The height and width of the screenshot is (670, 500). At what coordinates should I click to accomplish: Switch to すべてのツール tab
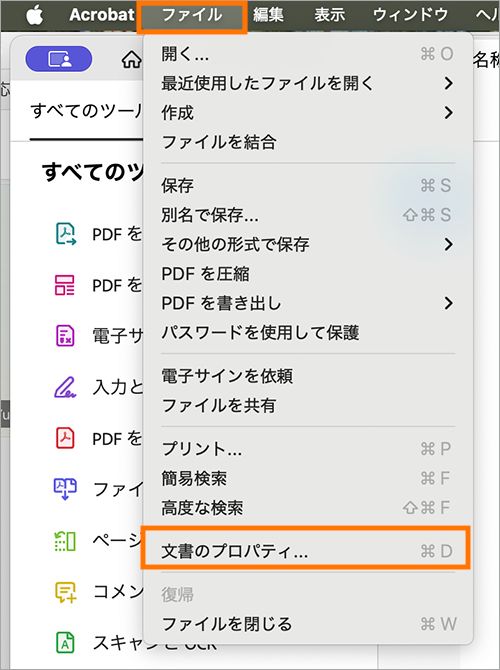pos(87,111)
